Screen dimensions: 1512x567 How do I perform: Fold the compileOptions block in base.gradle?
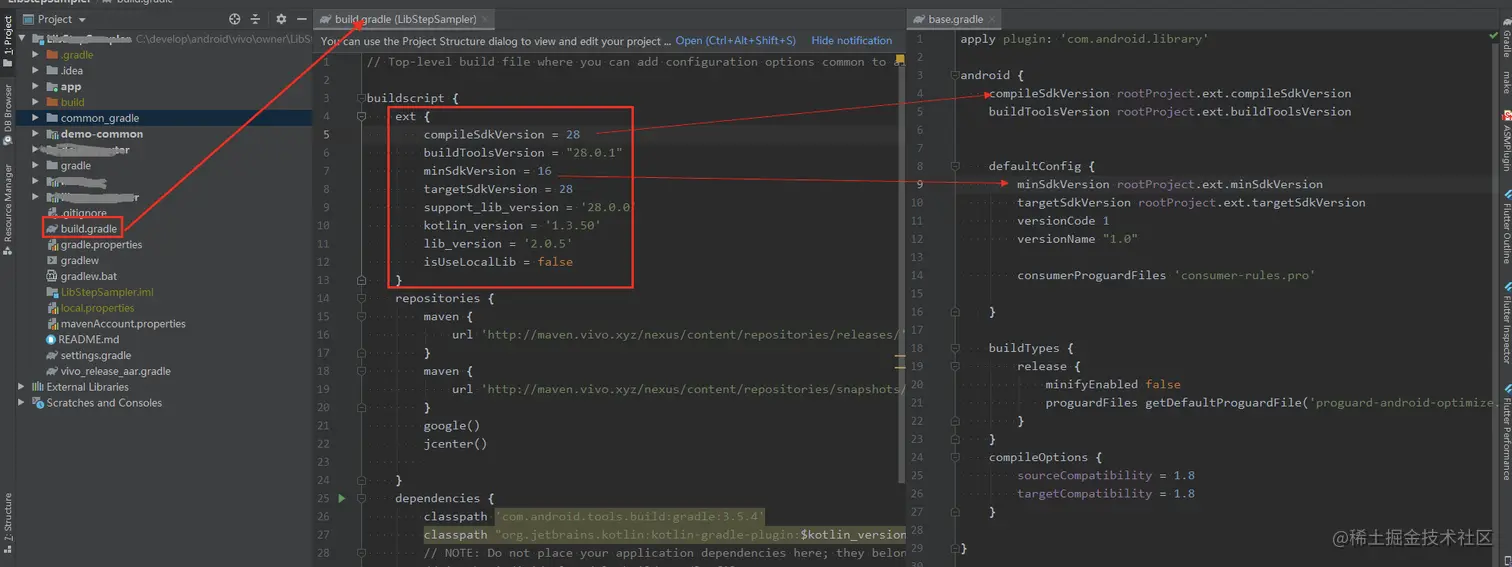click(955, 457)
